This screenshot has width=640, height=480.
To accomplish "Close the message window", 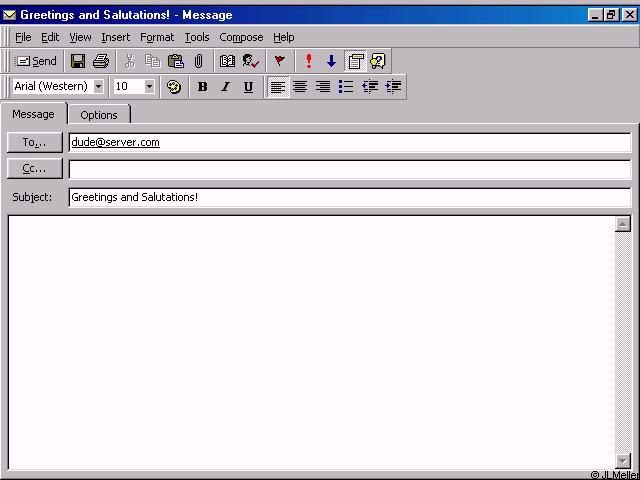I will [629, 15].
